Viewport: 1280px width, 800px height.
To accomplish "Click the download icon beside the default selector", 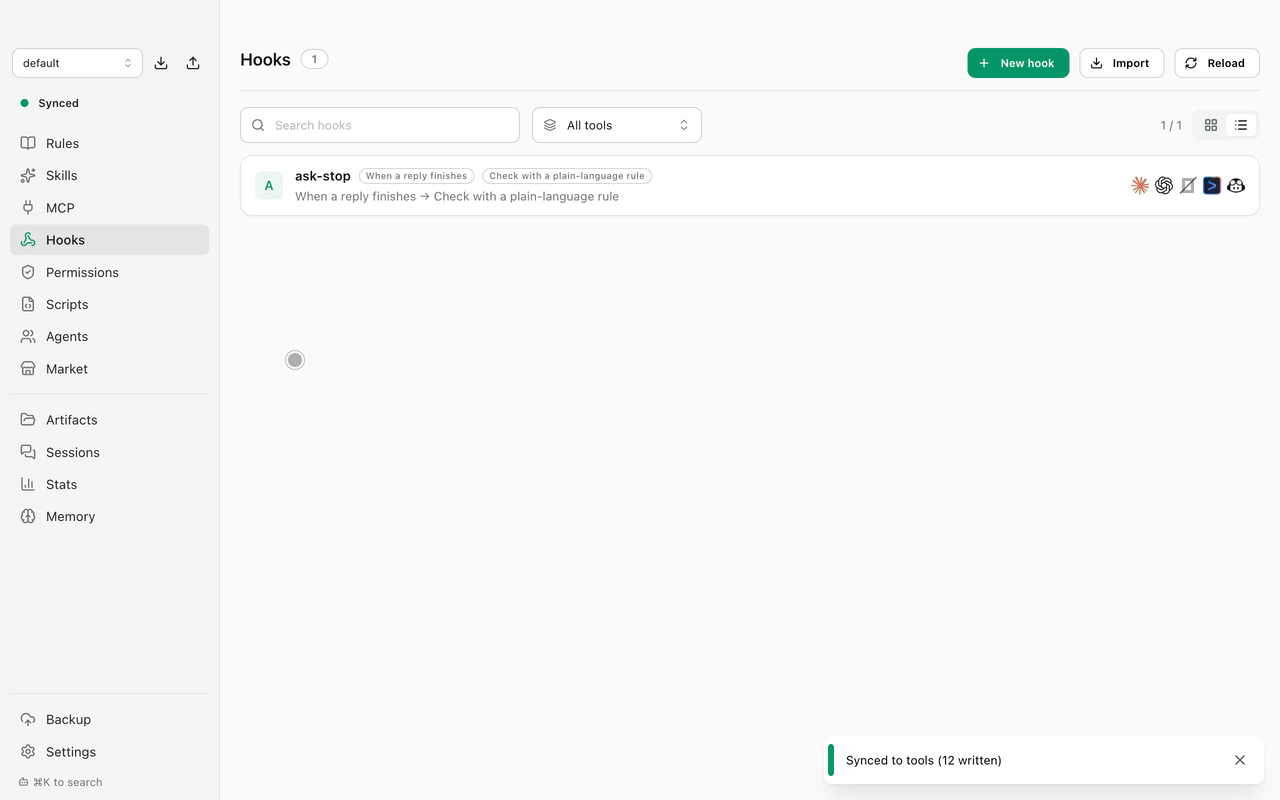I will coord(161,63).
